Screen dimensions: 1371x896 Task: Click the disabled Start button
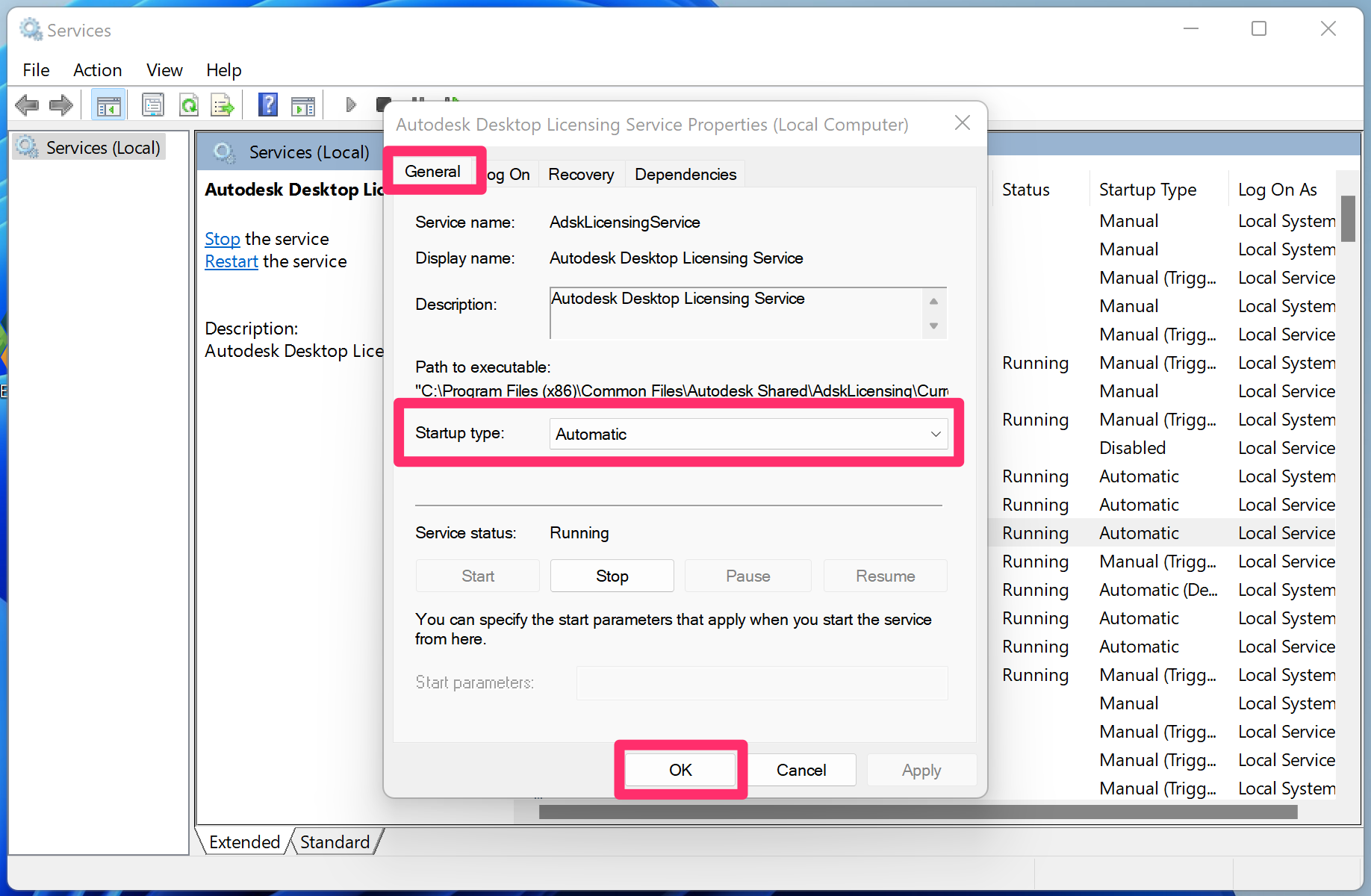click(x=477, y=576)
